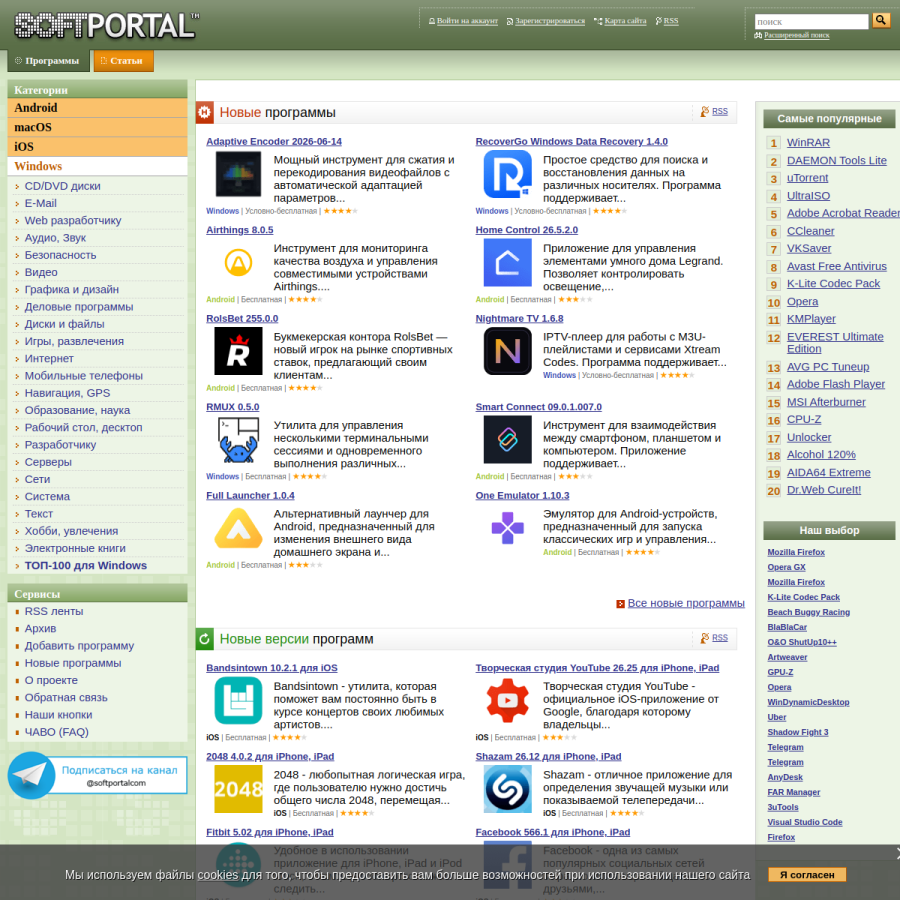900x900 pixels.
Task: Open the Full Launcher app icon
Action: (x=238, y=528)
